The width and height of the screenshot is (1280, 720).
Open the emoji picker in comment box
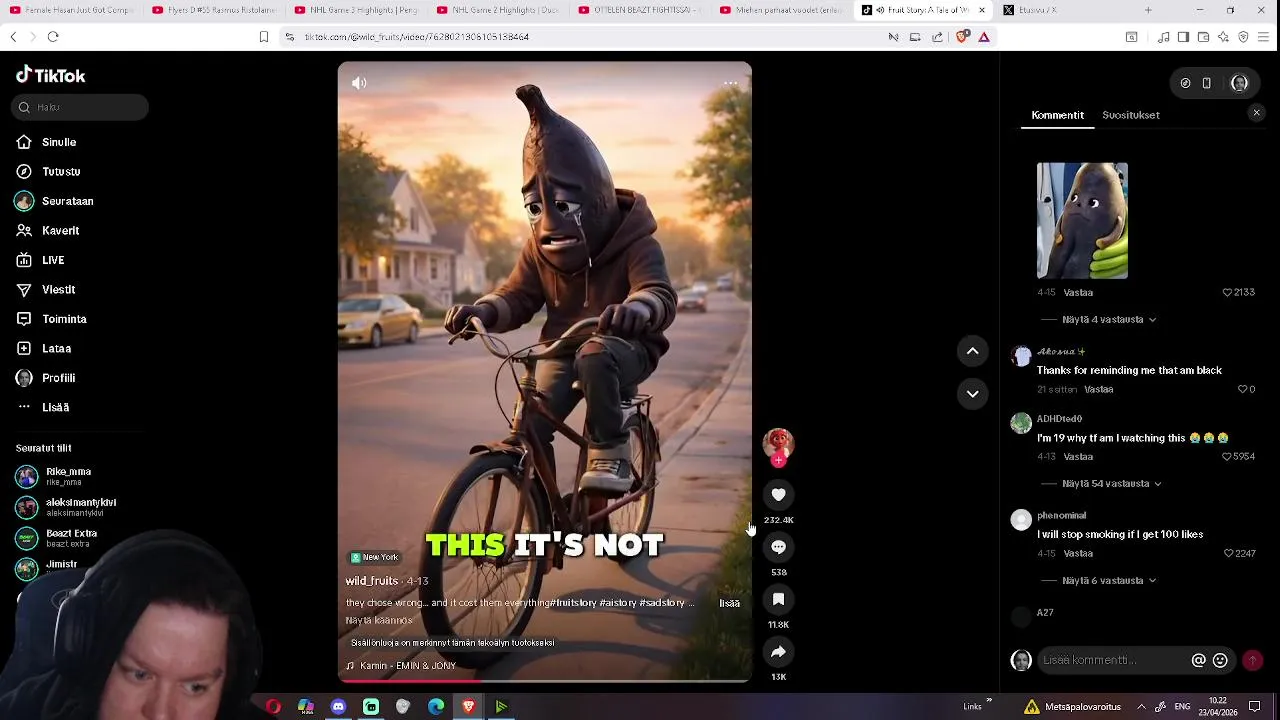1220,660
